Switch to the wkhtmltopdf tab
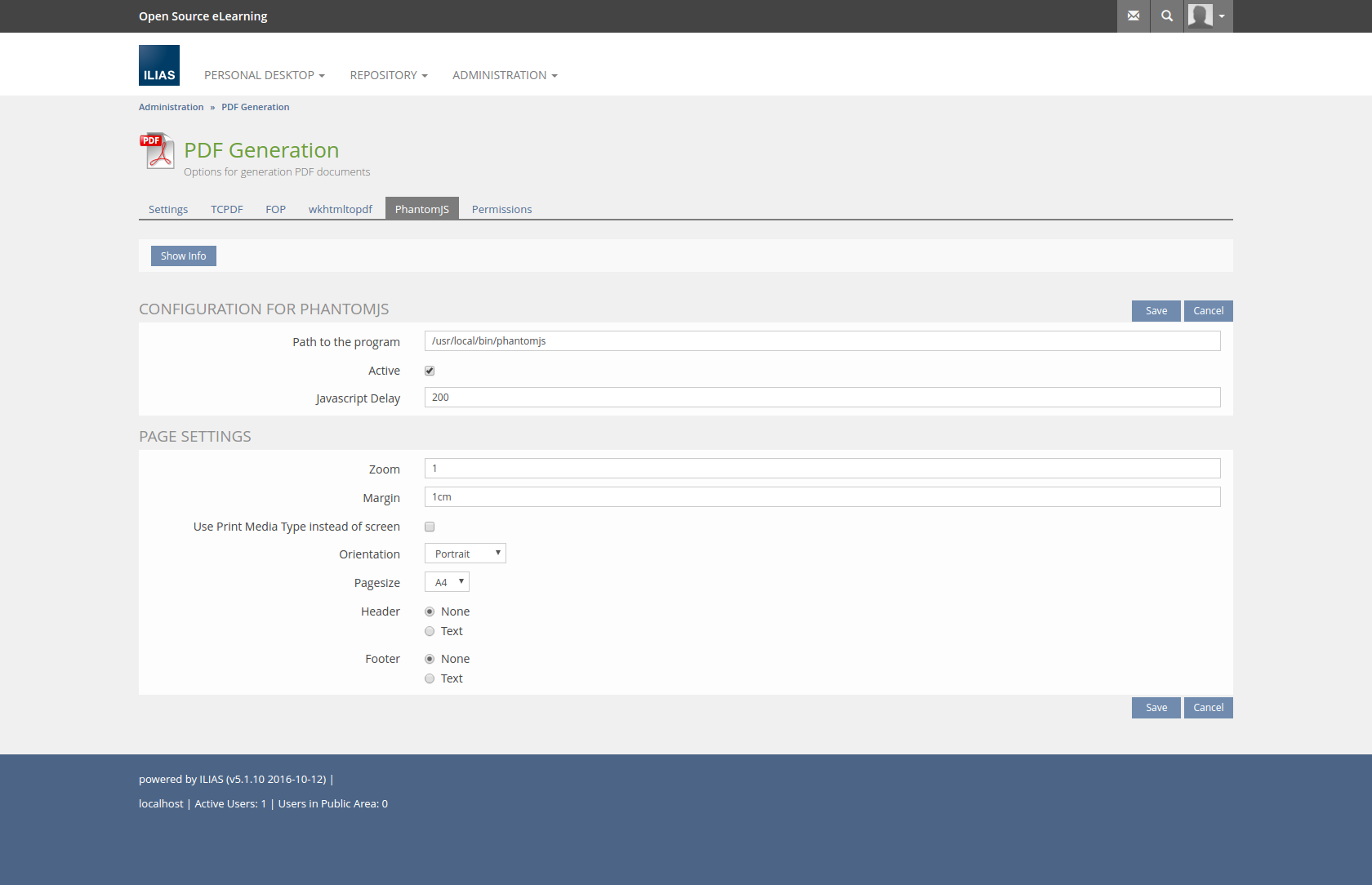The image size is (1372, 885). (340, 209)
